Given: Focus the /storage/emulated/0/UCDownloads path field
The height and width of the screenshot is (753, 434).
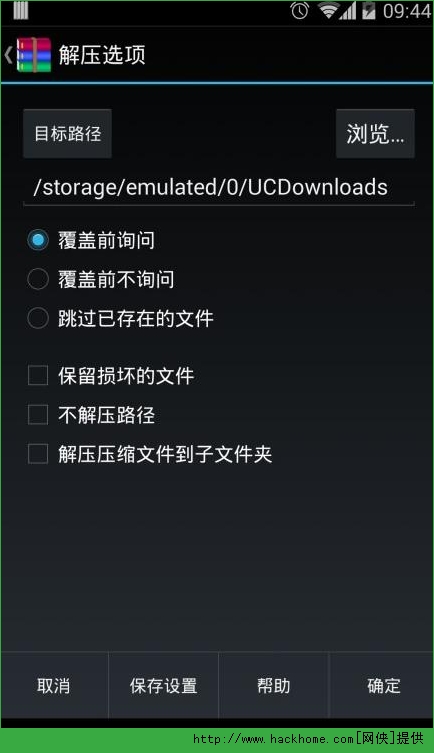Looking at the screenshot, I should (219, 188).
